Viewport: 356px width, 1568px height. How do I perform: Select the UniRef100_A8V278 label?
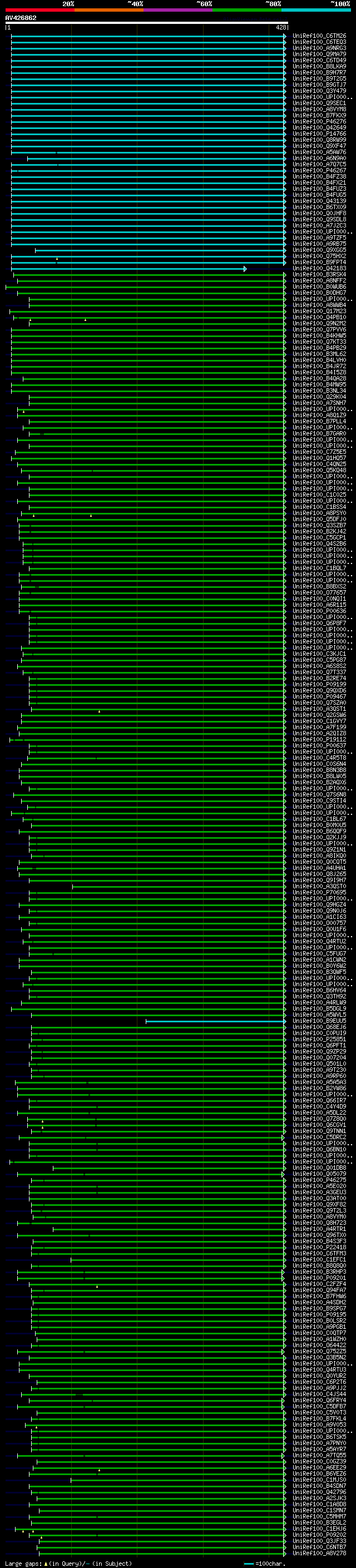click(319, 1554)
